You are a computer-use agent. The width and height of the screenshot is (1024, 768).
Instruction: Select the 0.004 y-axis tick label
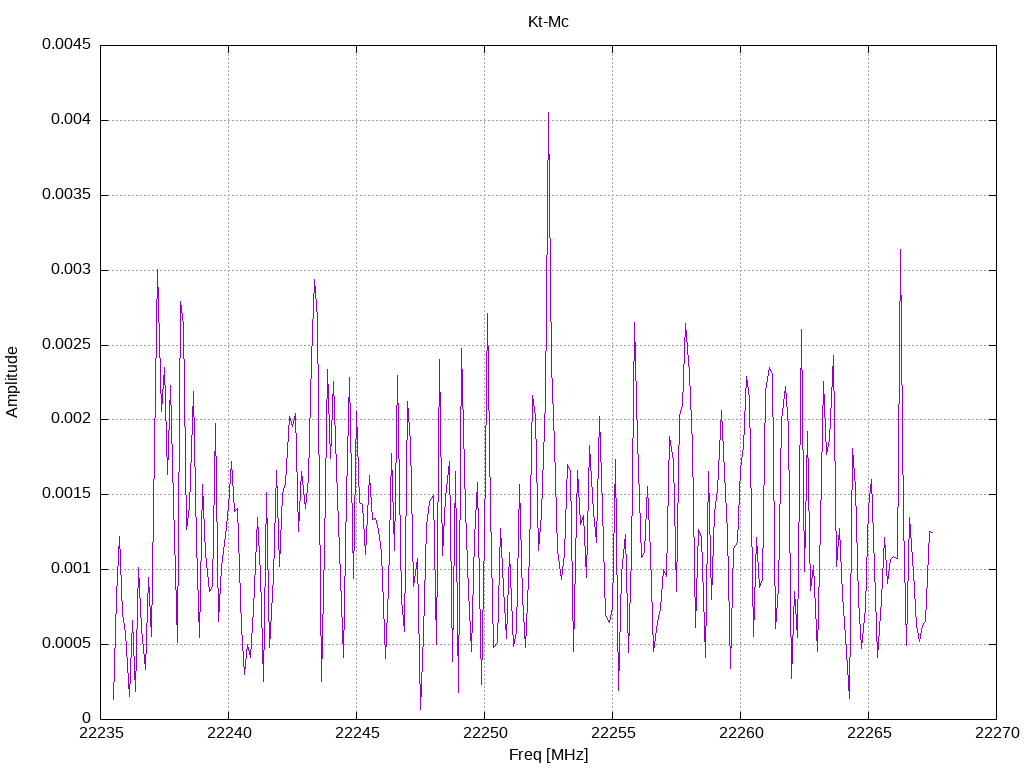coord(70,120)
